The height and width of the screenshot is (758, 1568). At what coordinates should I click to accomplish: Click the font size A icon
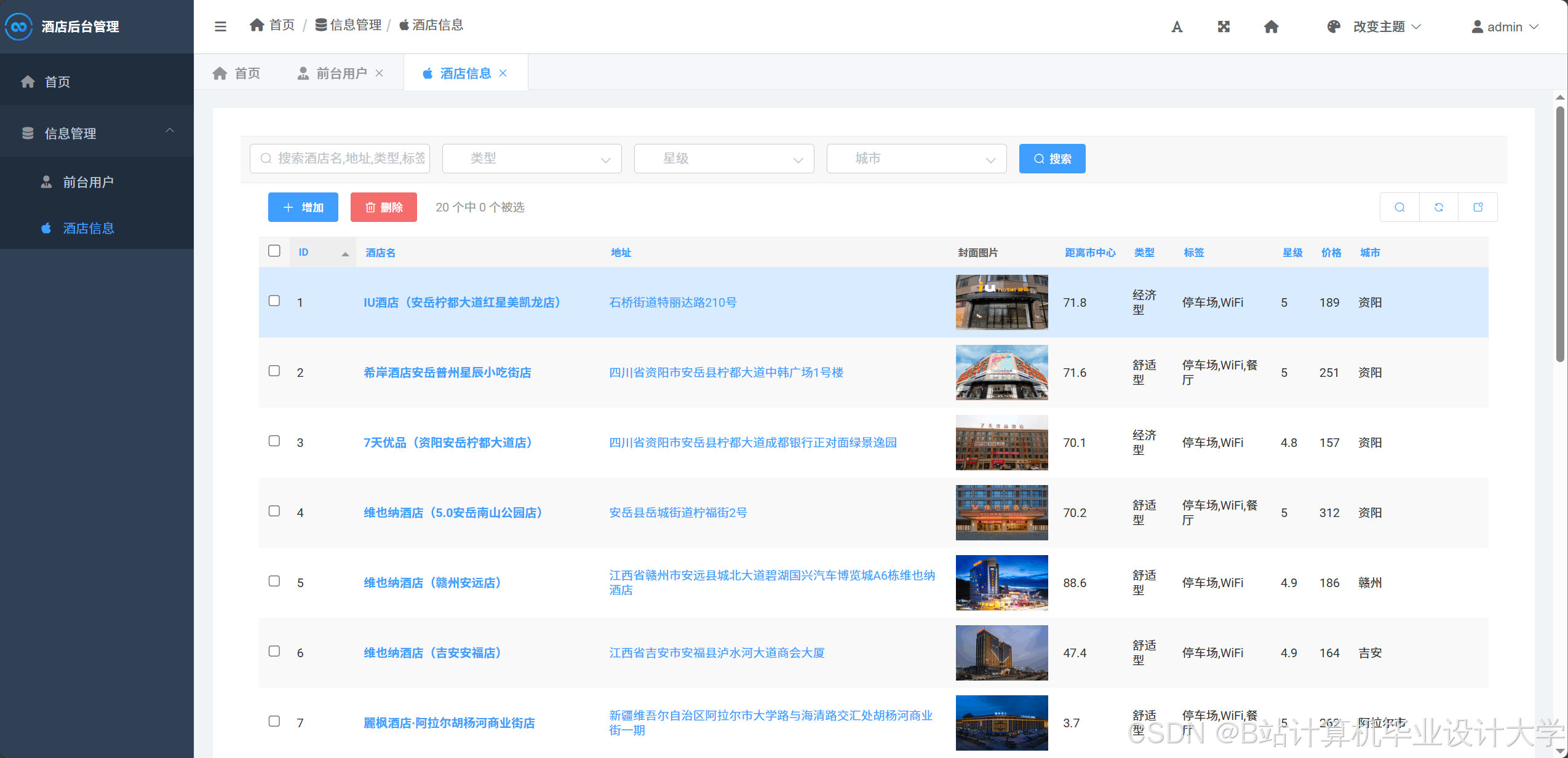[1176, 27]
